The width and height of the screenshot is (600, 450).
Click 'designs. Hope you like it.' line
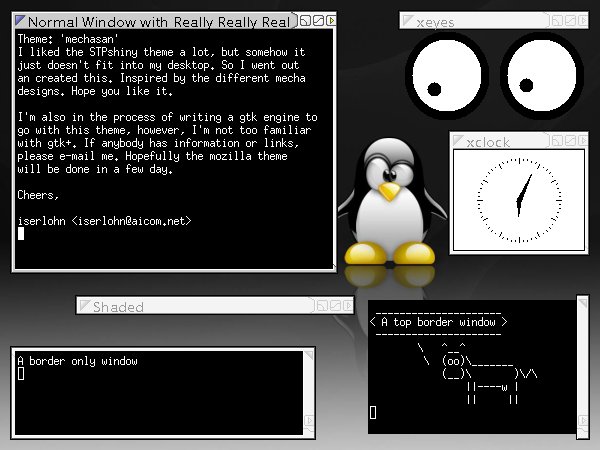click(x=95, y=91)
